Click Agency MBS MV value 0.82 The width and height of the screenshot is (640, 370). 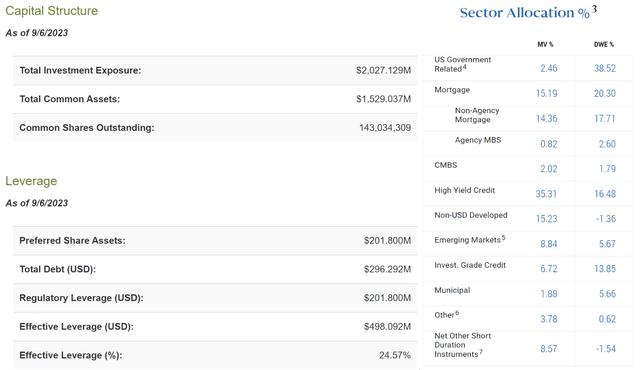click(x=549, y=144)
